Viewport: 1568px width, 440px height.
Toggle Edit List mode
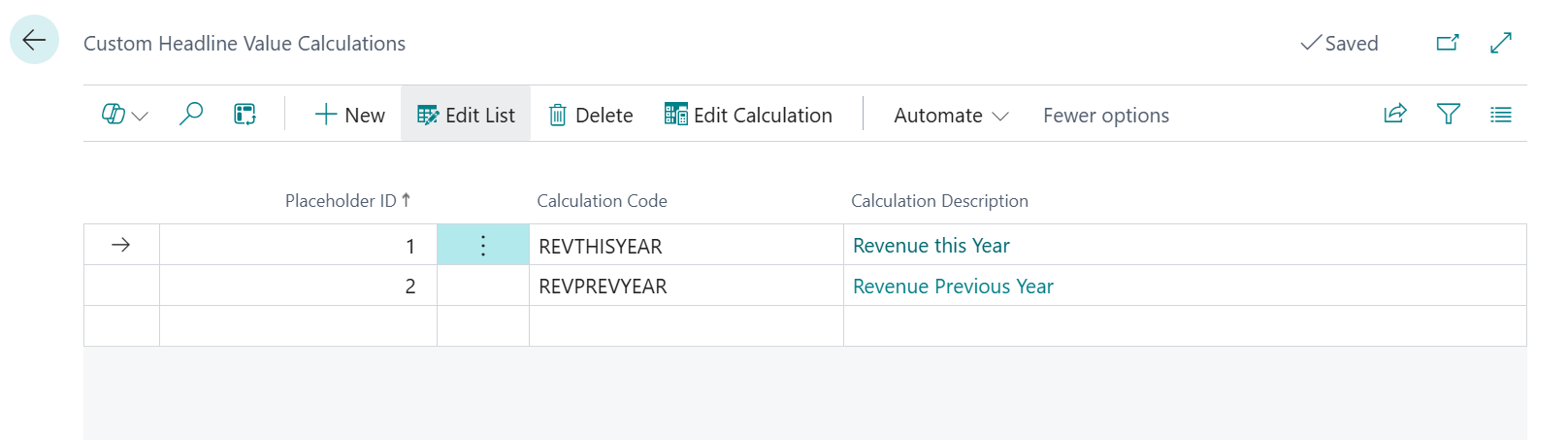click(466, 115)
